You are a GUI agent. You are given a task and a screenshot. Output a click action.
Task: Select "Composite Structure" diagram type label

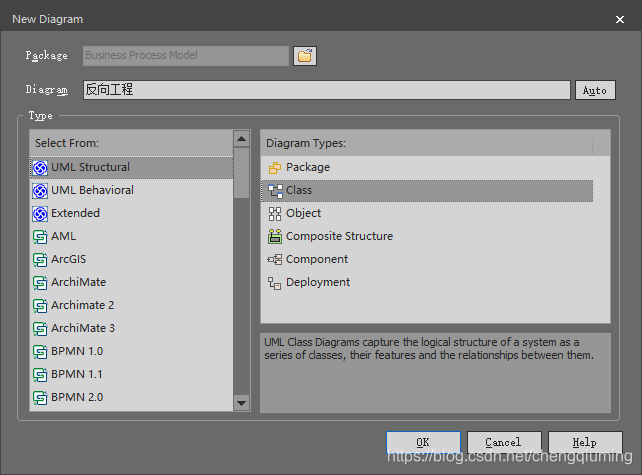tap(339, 236)
